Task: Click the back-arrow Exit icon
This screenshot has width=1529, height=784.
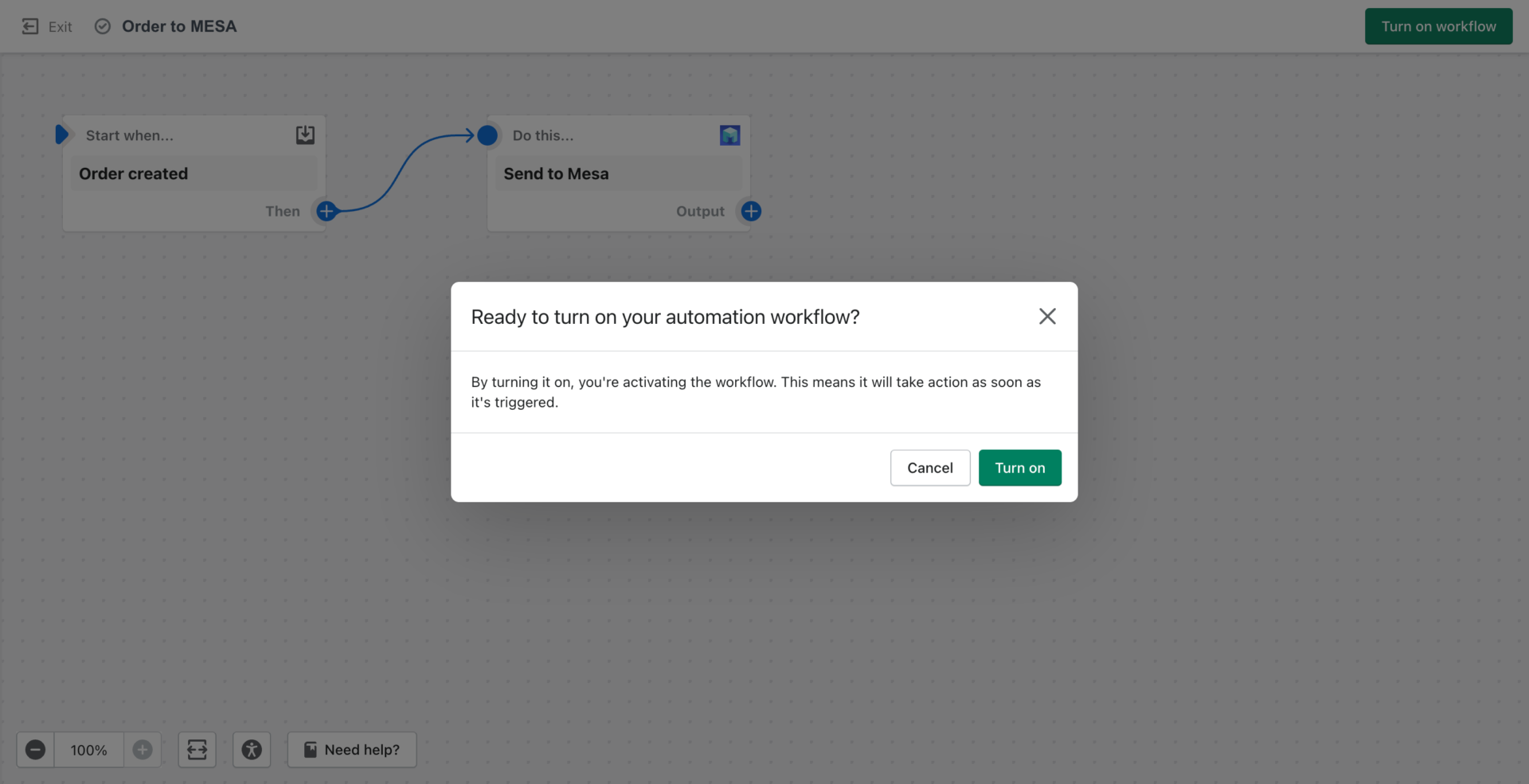Action: tap(30, 26)
